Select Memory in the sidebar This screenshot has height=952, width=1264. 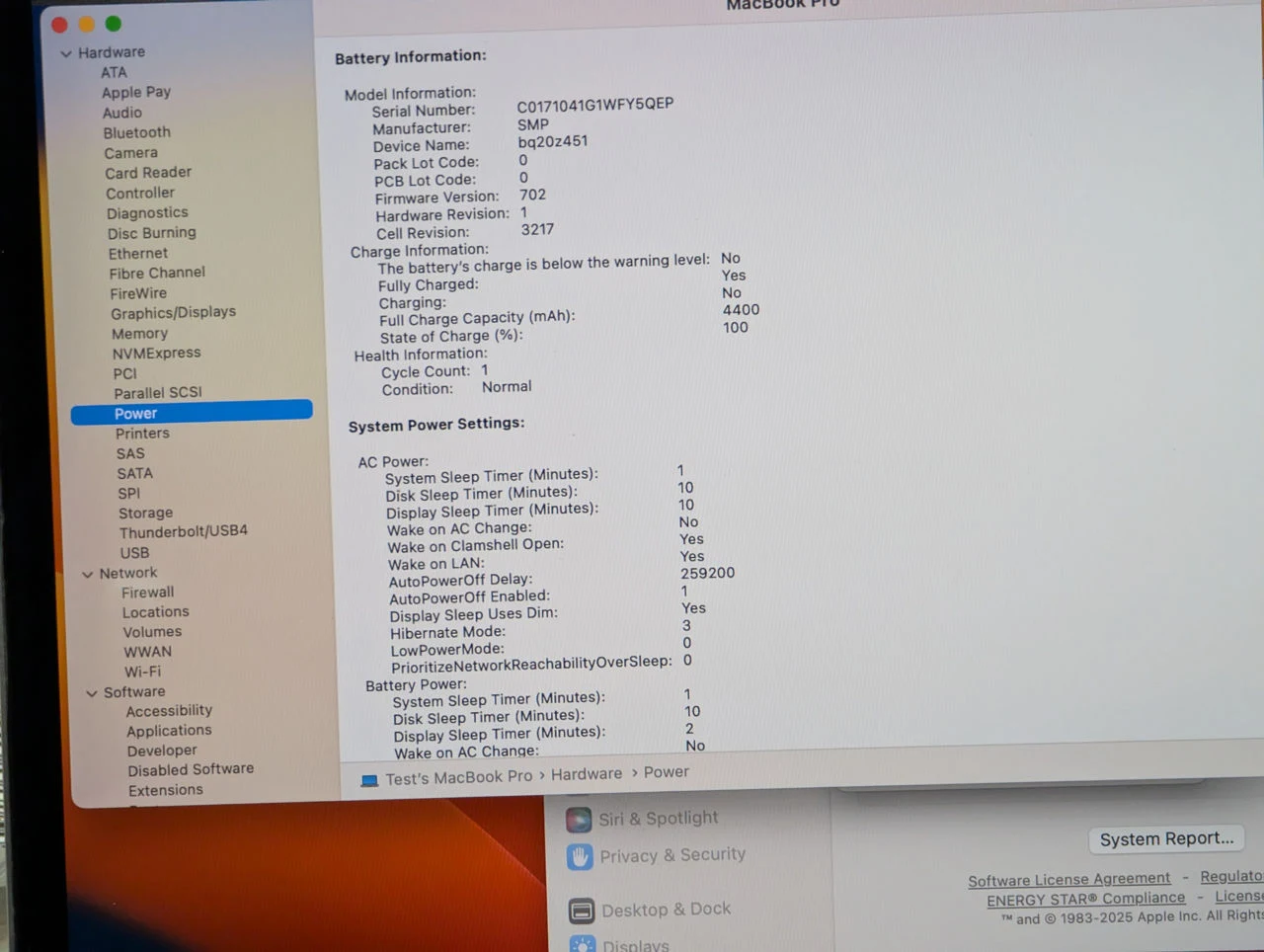click(139, 334)
